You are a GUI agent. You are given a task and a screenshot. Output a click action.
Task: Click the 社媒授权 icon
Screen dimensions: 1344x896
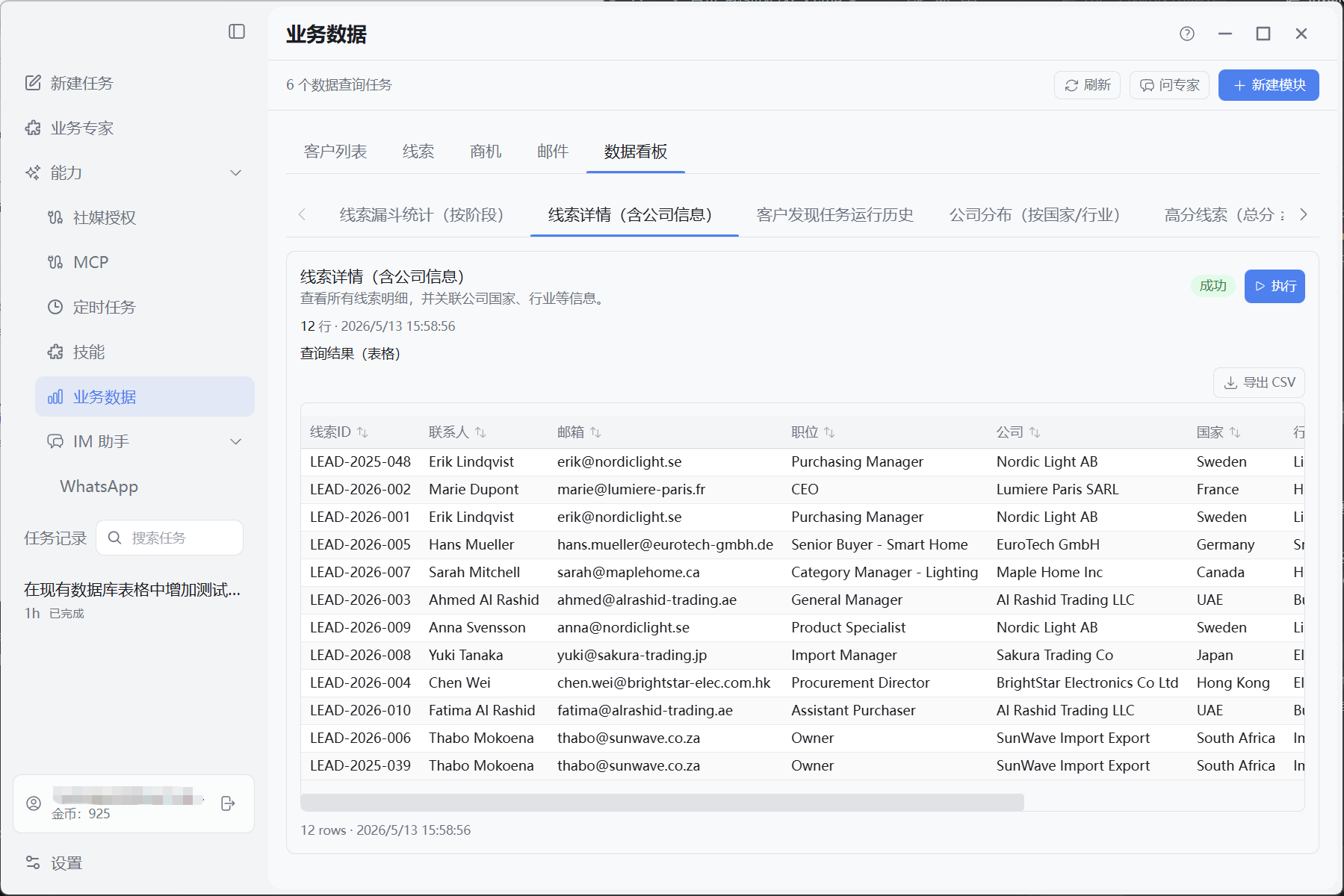tap(55, 217)
